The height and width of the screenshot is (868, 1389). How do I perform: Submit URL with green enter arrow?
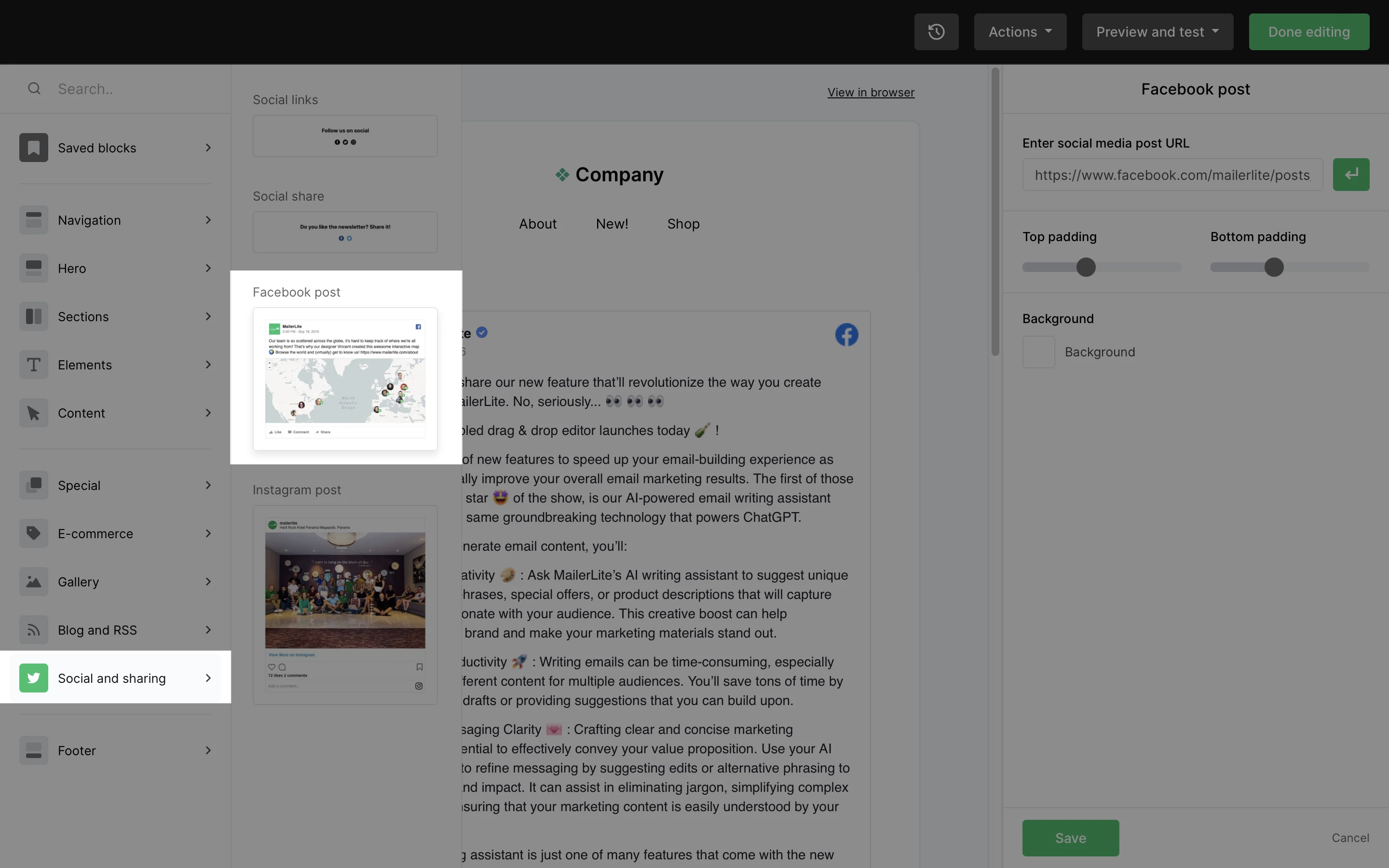[x=1350, y=175]
